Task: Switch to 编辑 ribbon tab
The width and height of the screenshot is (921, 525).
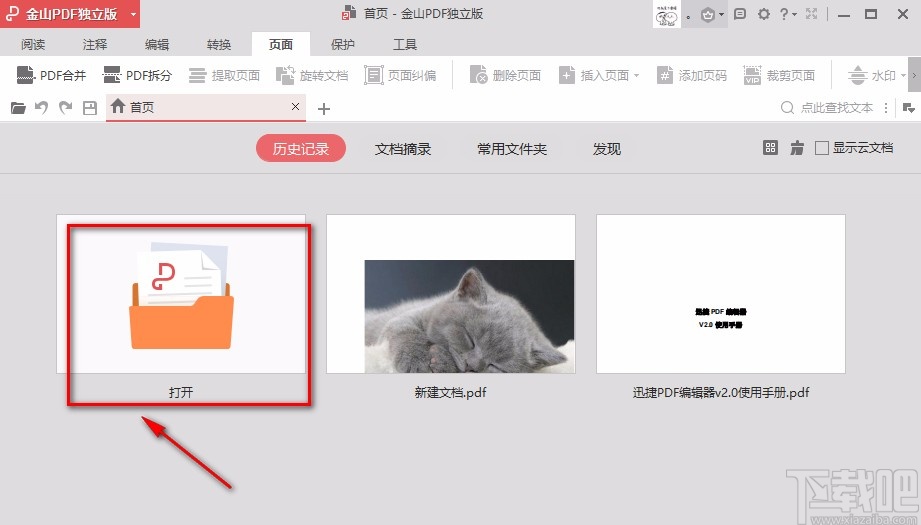Action: pos(157,44)
